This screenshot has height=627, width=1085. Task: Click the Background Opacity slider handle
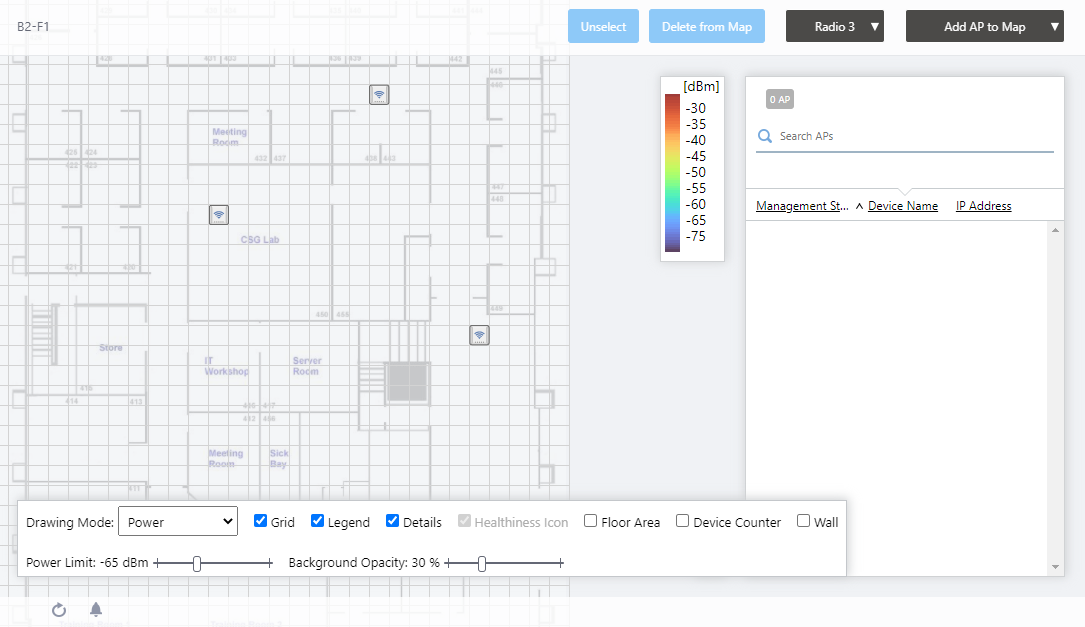pos(482,563)
